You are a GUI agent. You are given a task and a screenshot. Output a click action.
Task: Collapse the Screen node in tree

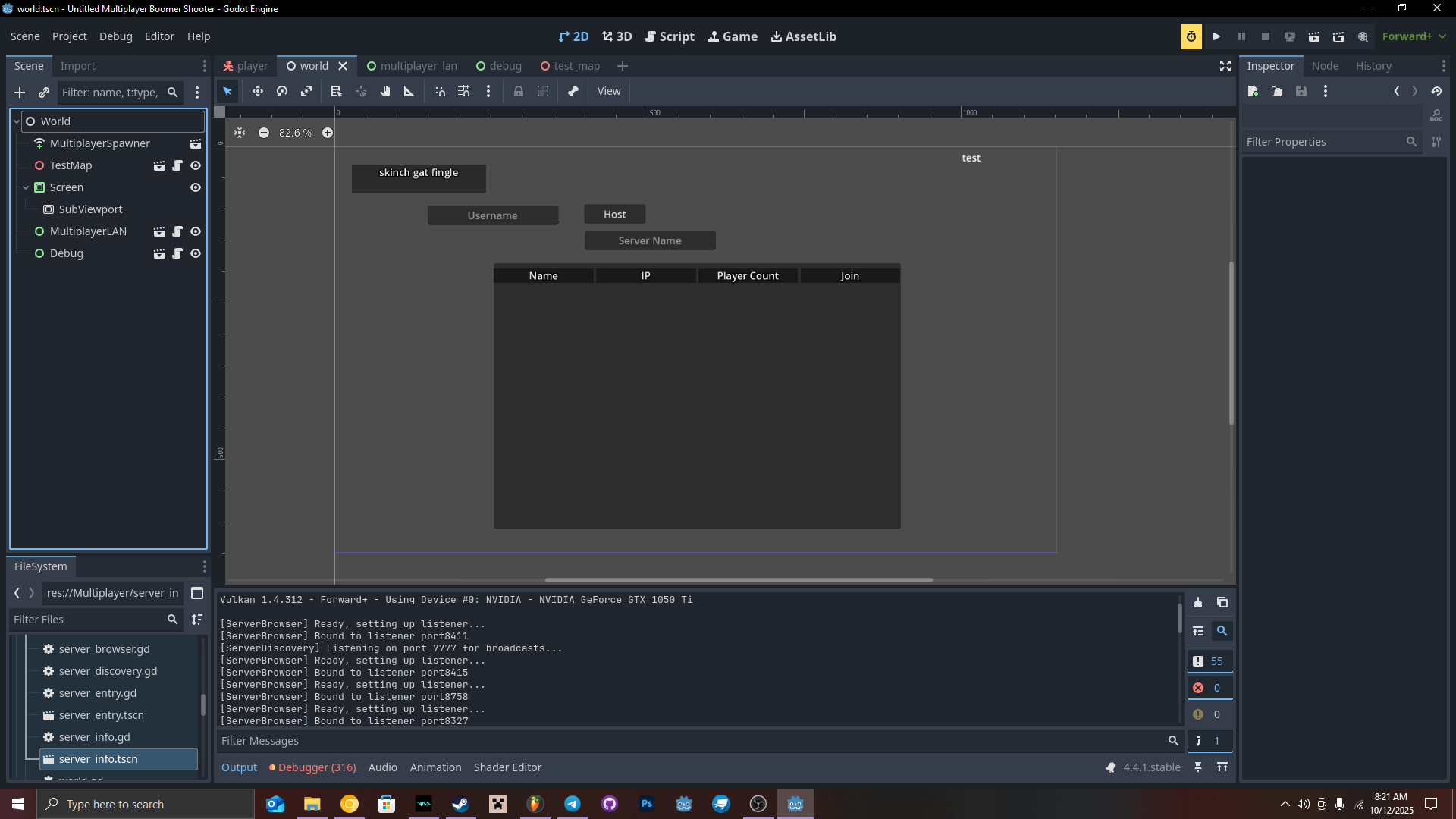click(26, 187)
